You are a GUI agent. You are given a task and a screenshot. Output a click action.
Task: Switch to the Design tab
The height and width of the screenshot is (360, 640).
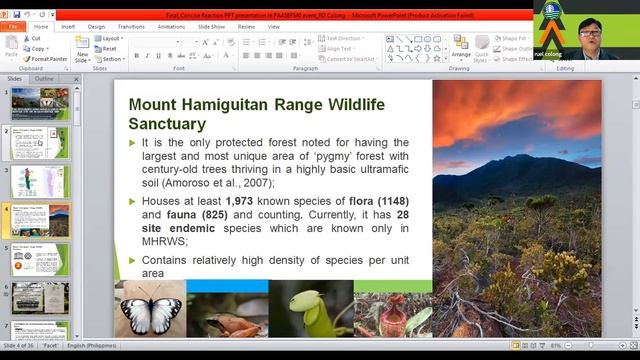96,27
